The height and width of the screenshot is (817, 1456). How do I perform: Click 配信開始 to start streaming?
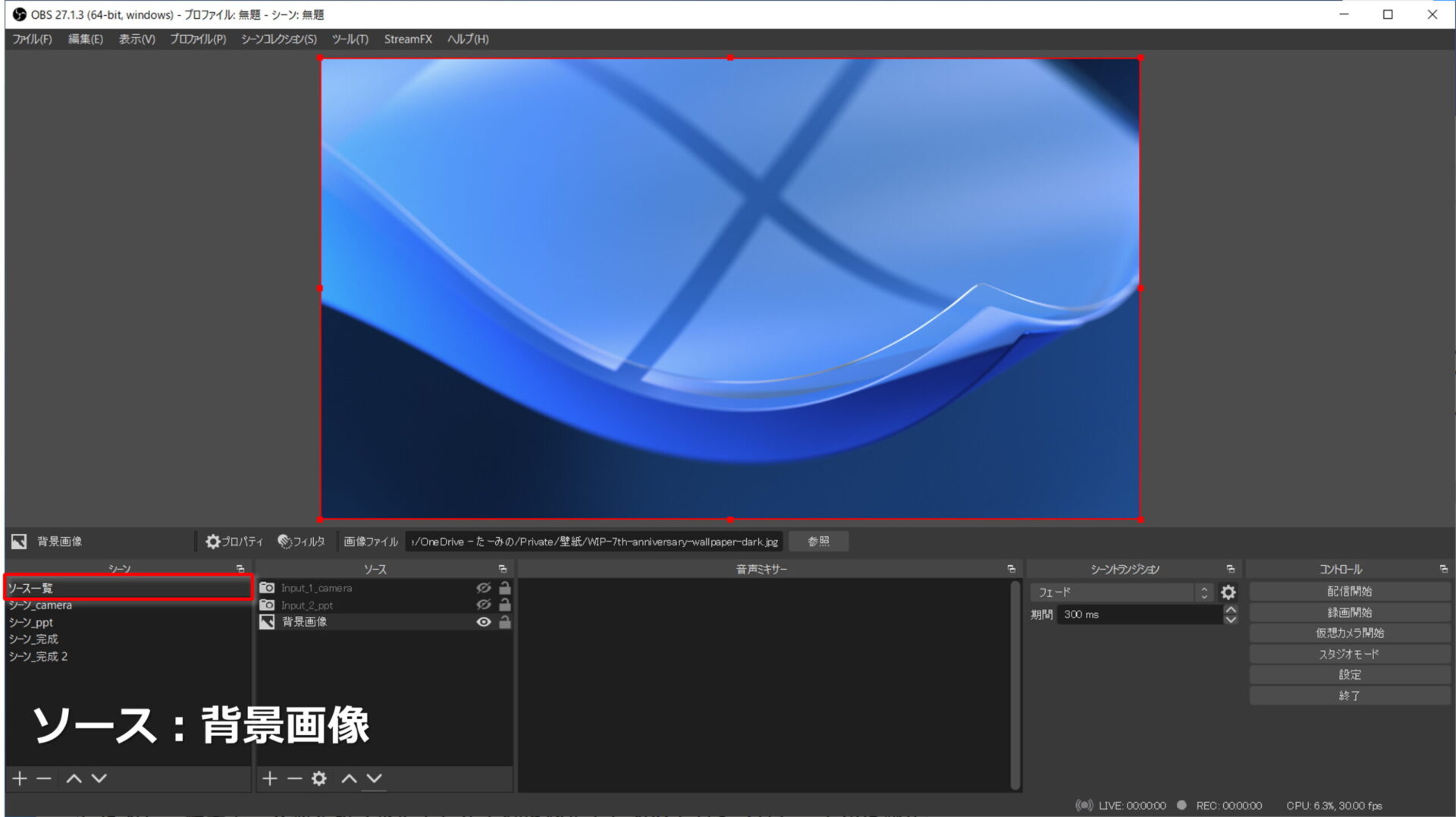pyautogui.click(x=1349, y=591)
